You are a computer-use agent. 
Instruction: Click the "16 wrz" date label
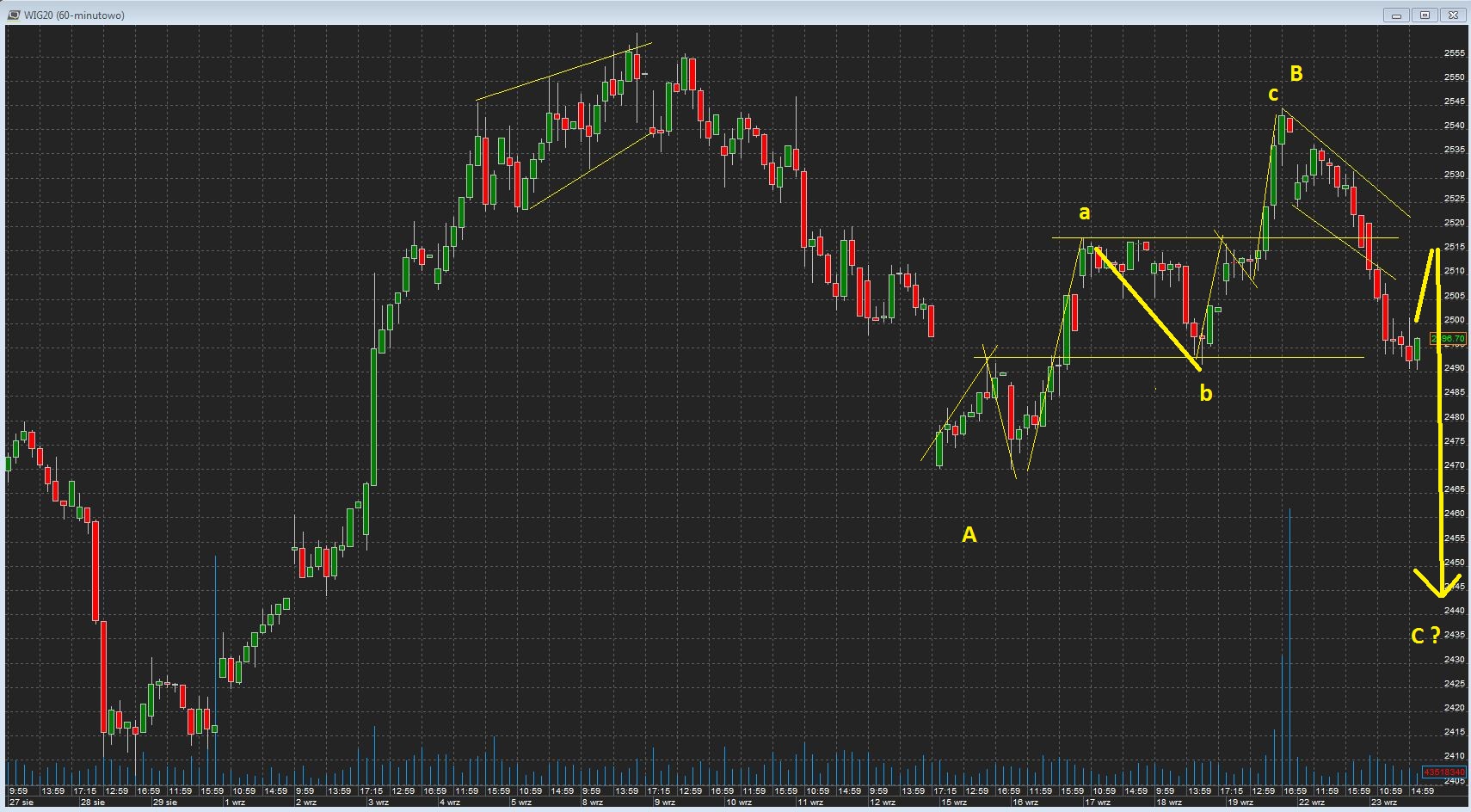[1025, 803]
